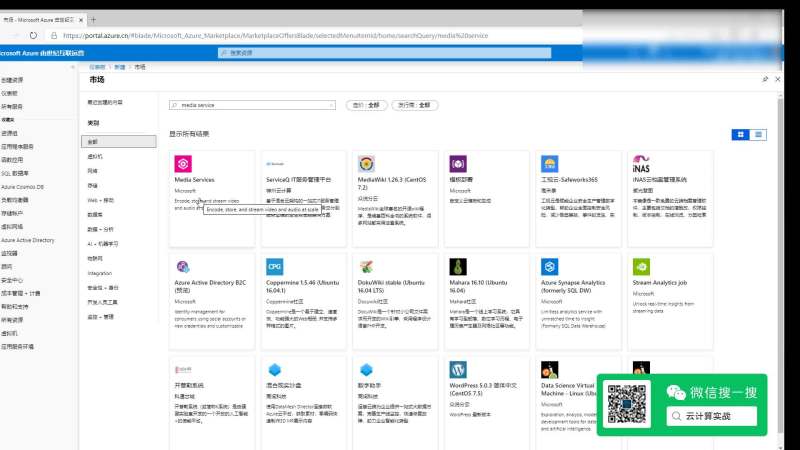Click the page vertical scrollbar

[780, 265]
